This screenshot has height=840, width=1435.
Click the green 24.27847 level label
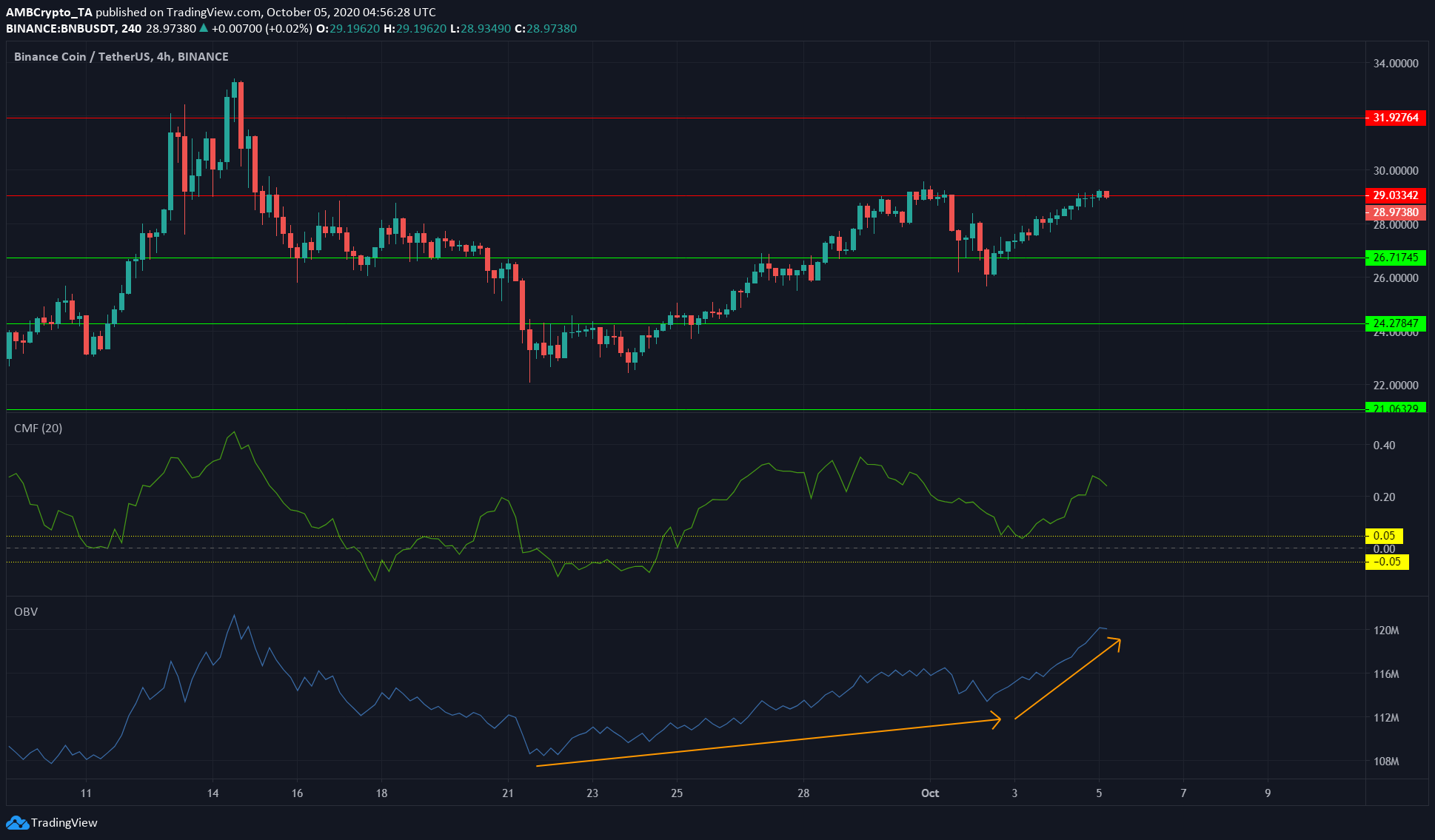[x=1396, y=323]
